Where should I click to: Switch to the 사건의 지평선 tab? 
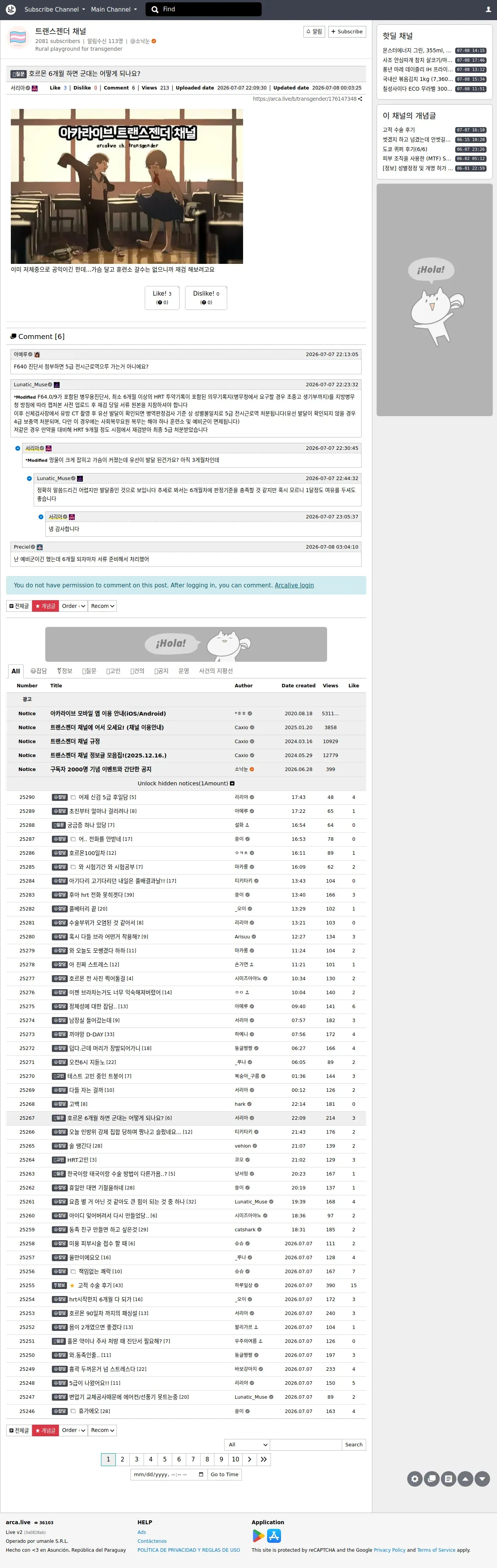pos(216,671)
